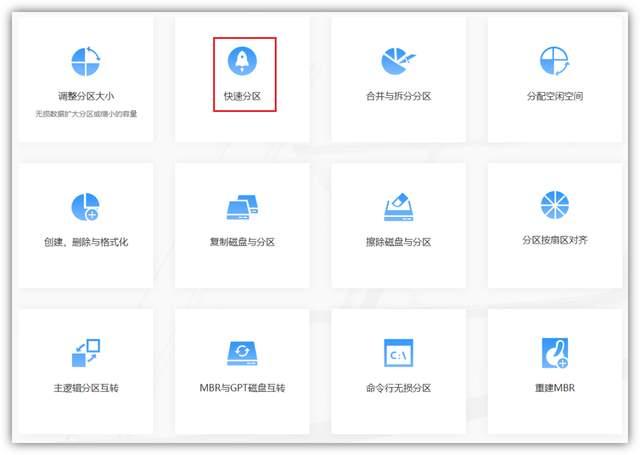Screen dimensions: 640x455
Task: Click the 重建MBR icon
Action: click(555, 353)
